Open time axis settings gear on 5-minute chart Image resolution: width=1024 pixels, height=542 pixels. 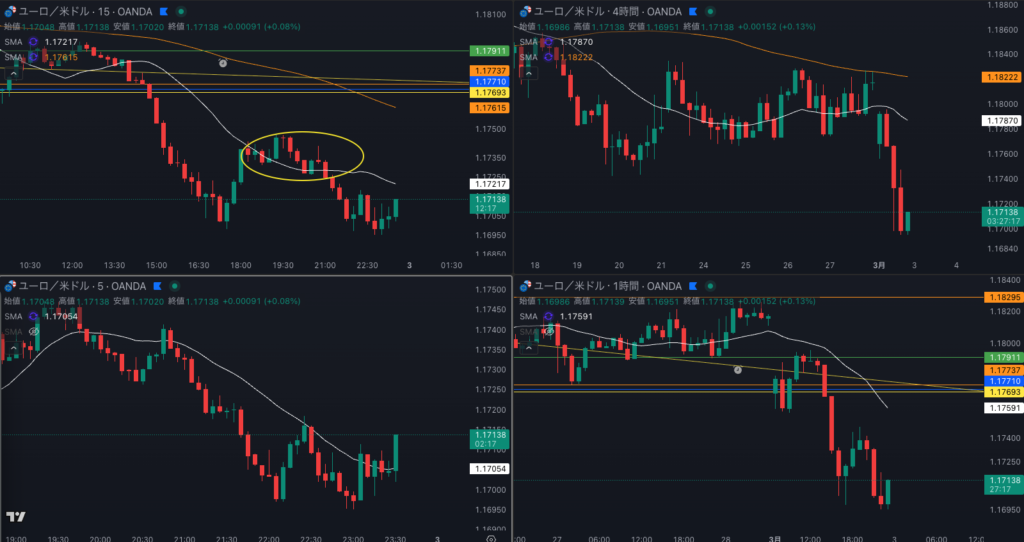point(490,538)
